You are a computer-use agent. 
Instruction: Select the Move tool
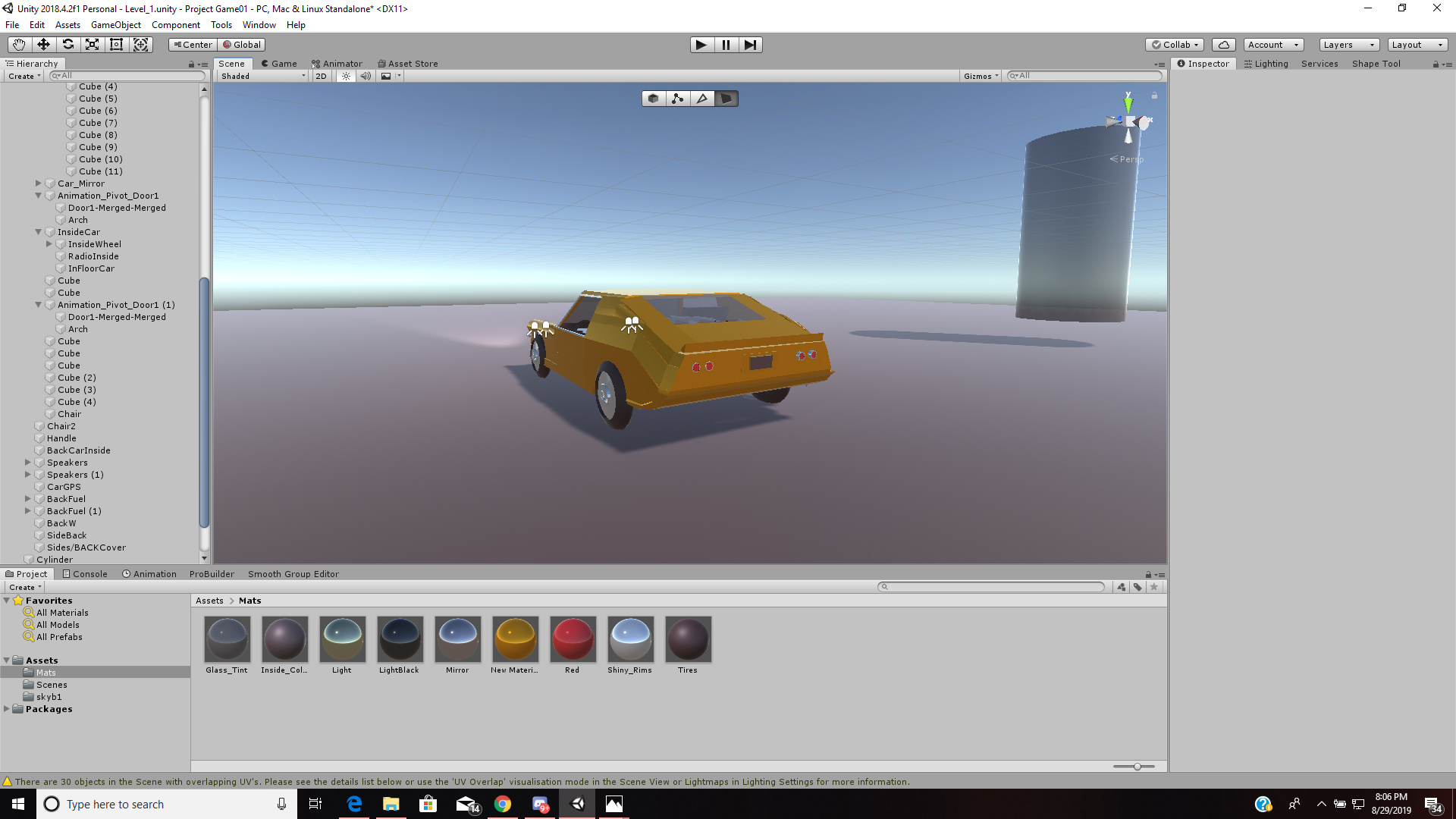43,45
